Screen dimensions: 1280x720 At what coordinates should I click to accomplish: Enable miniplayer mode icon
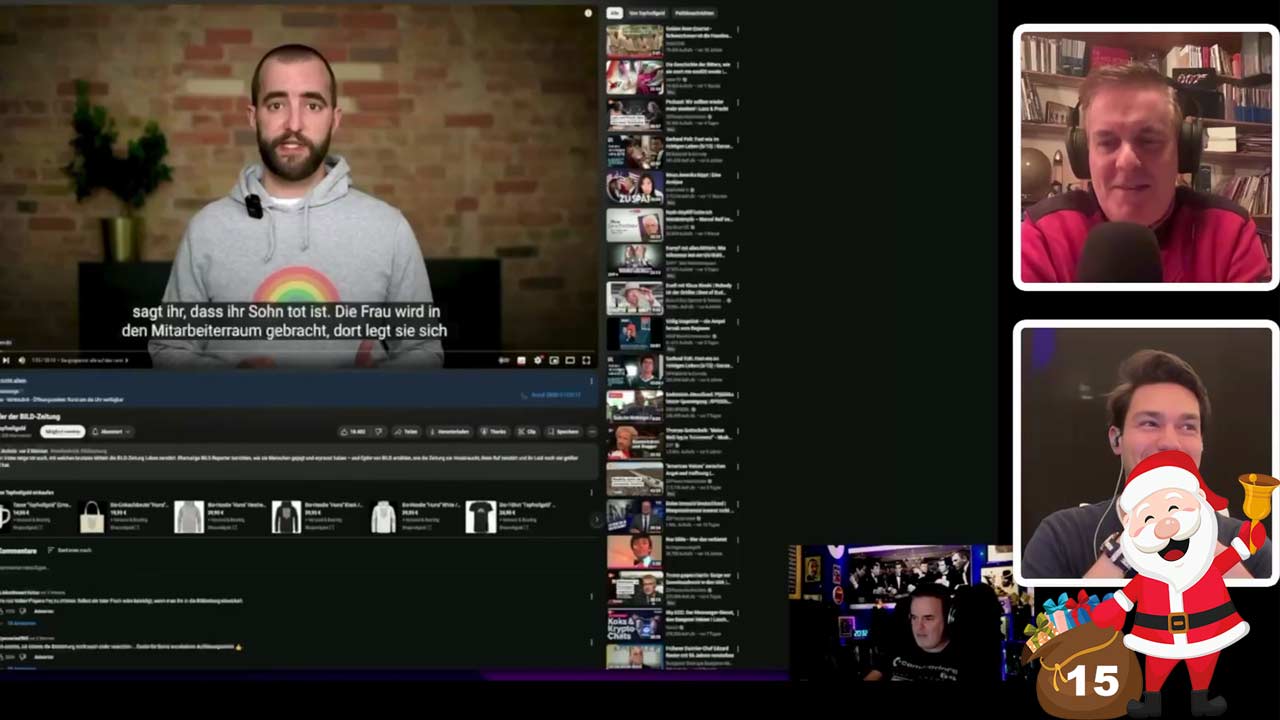[554, 360]
